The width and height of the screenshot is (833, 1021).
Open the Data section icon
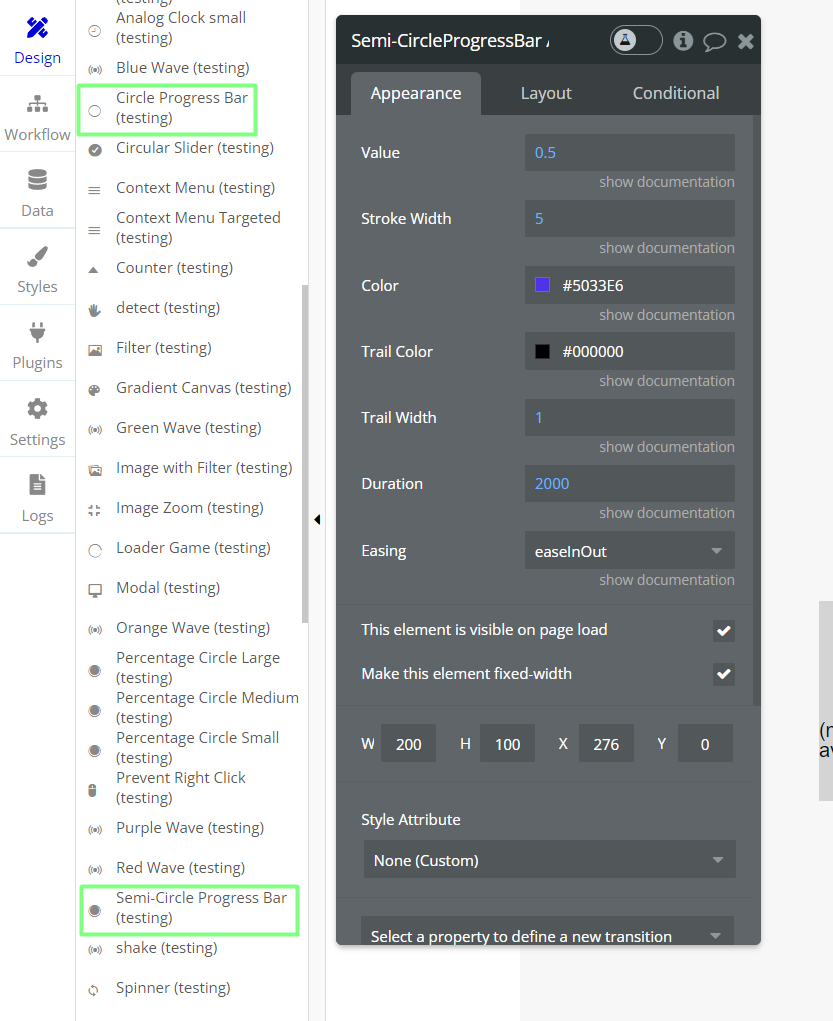[x=37, y=180]
